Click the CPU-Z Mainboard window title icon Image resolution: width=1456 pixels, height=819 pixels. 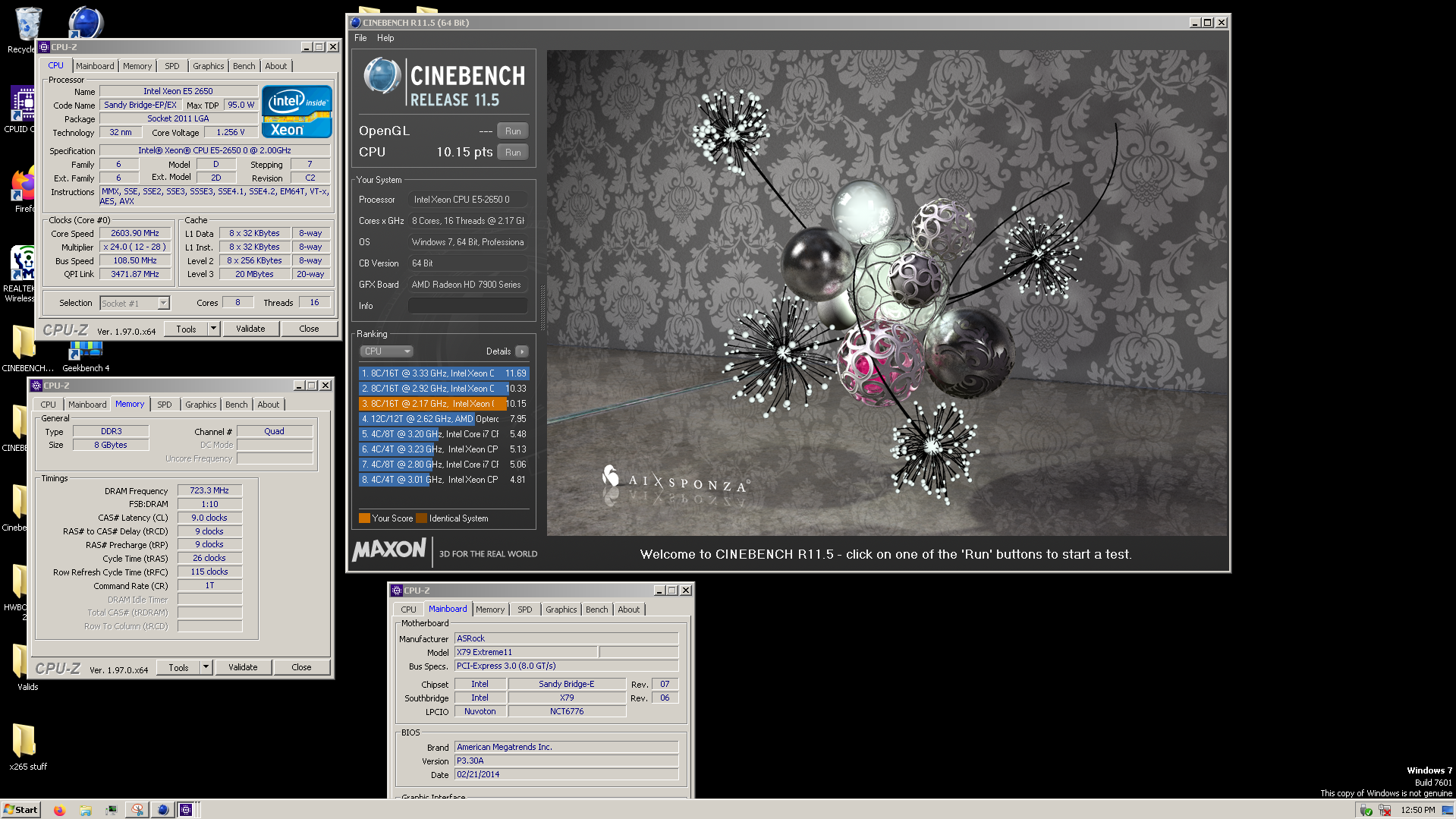397,591
